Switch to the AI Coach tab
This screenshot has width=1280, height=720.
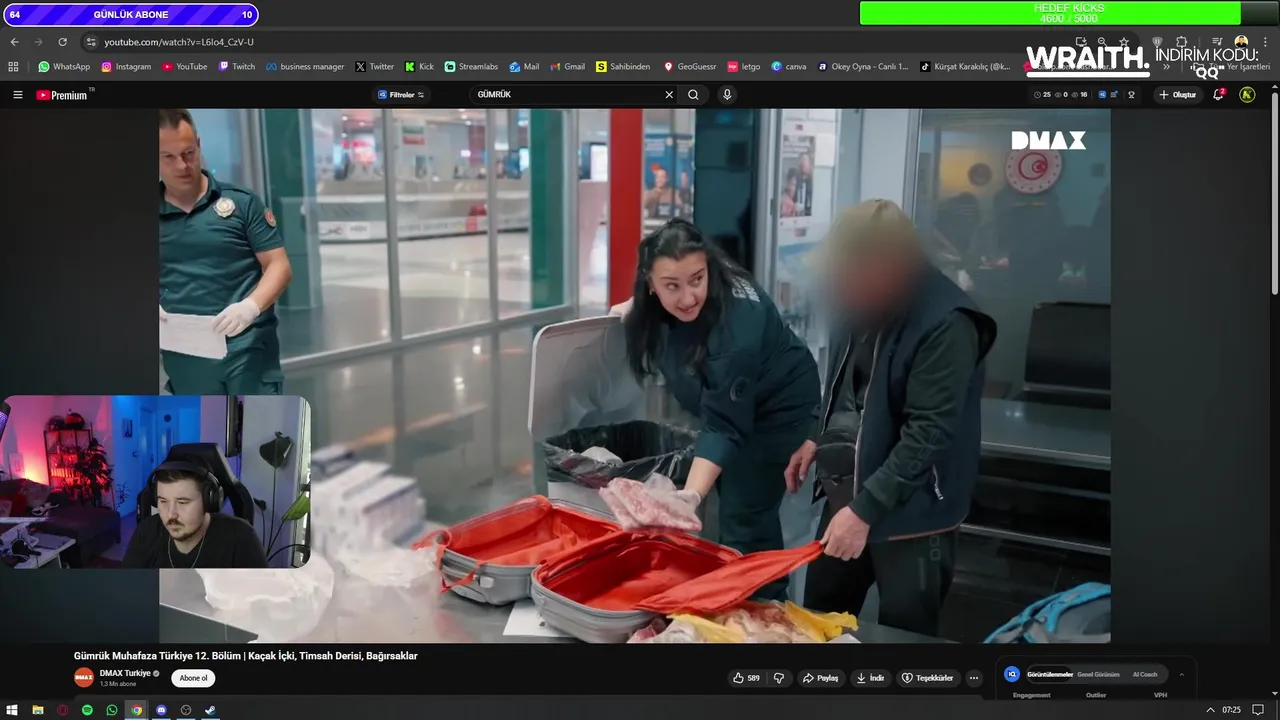(x=1145, y=674)
